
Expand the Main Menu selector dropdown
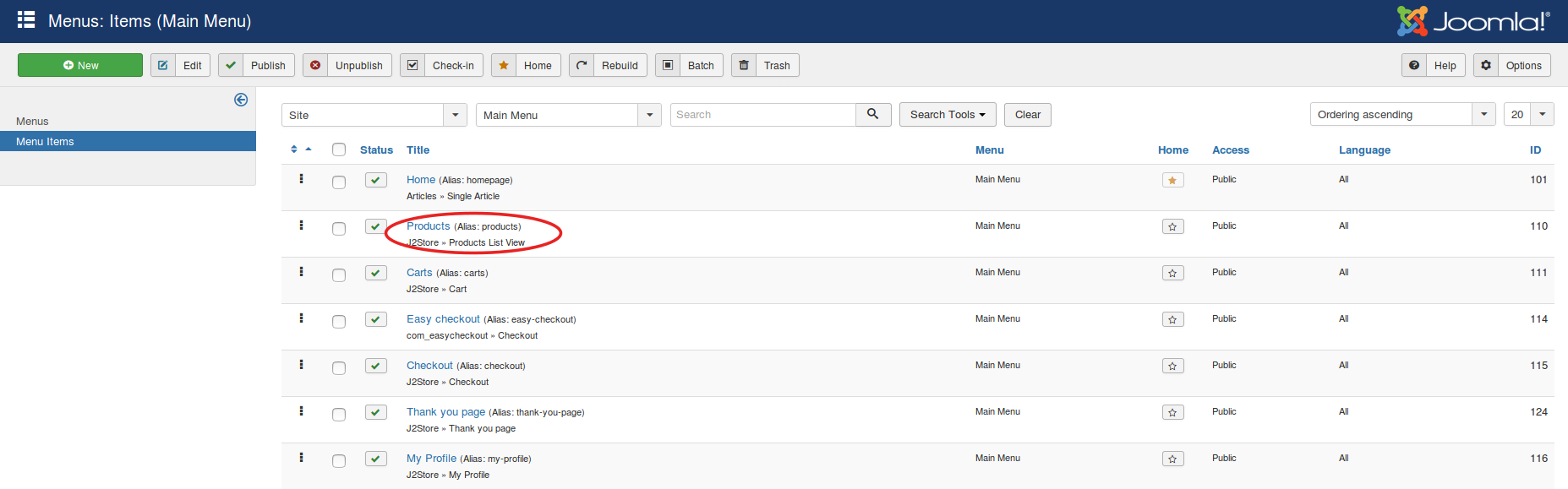tap(568, 115)
